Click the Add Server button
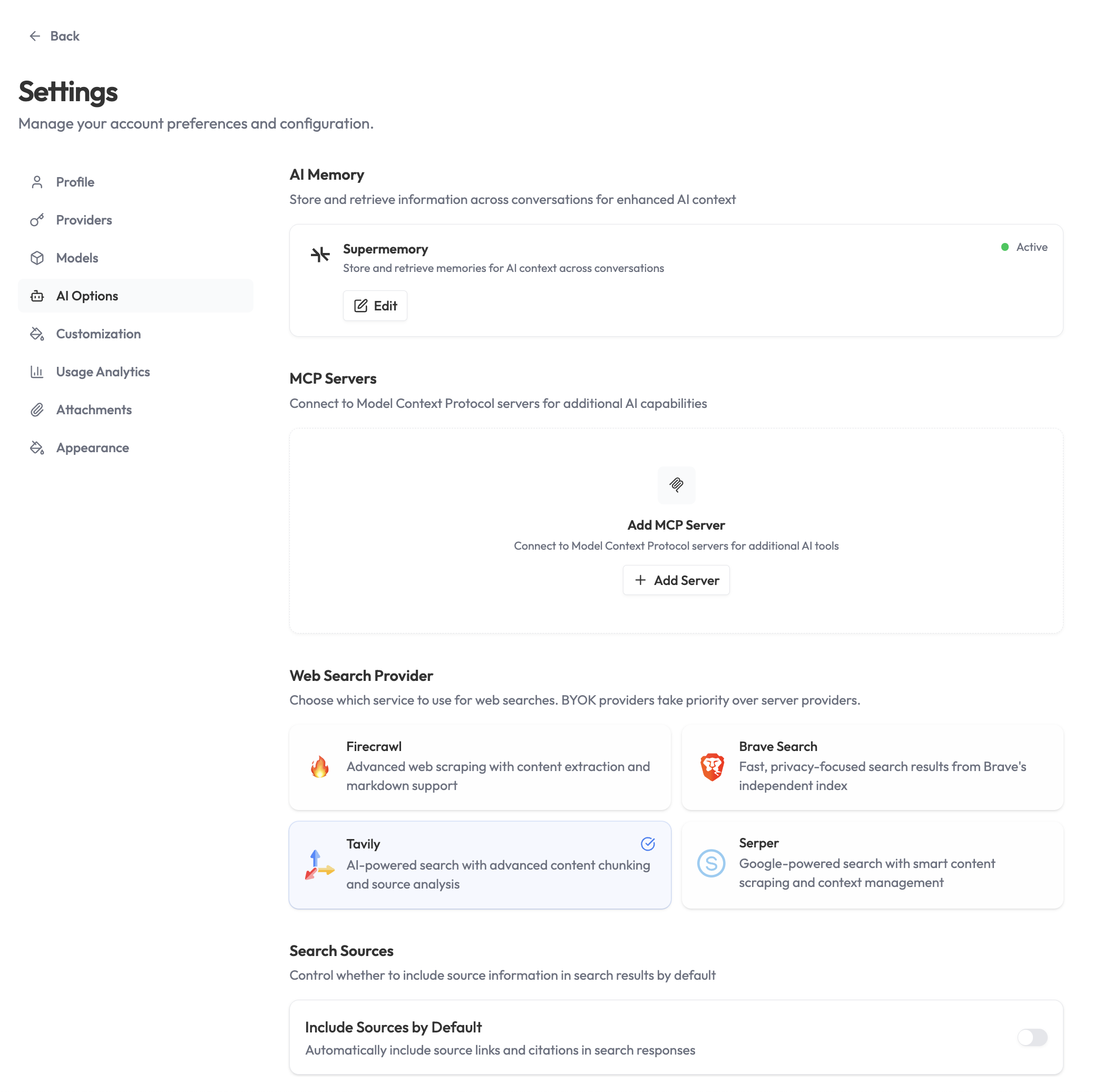 coord(676,580)
